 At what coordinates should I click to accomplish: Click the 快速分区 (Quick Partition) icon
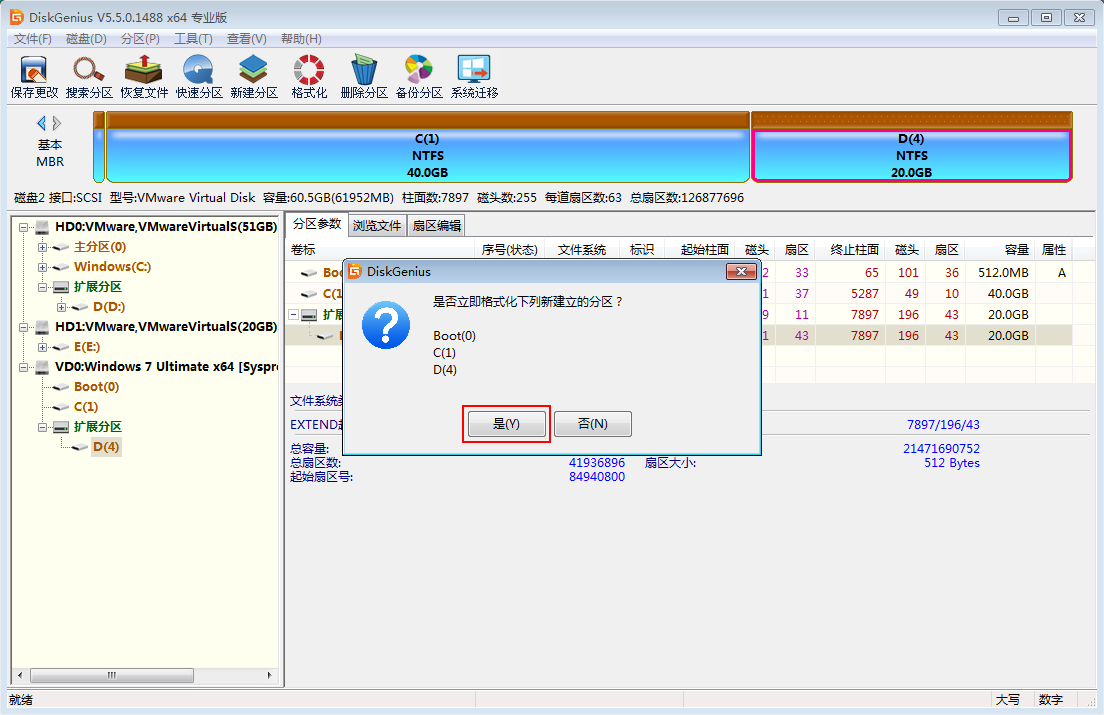[199, 76]
